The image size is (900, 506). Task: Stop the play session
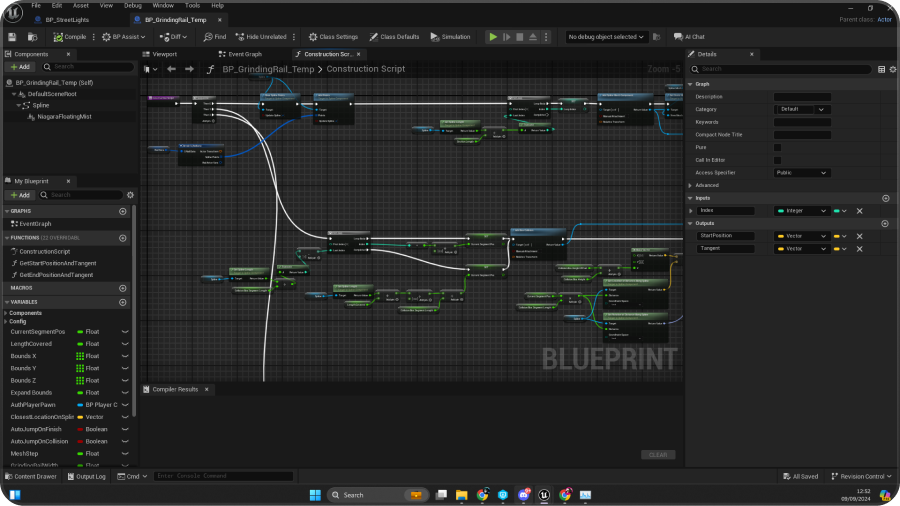point(520,37)
